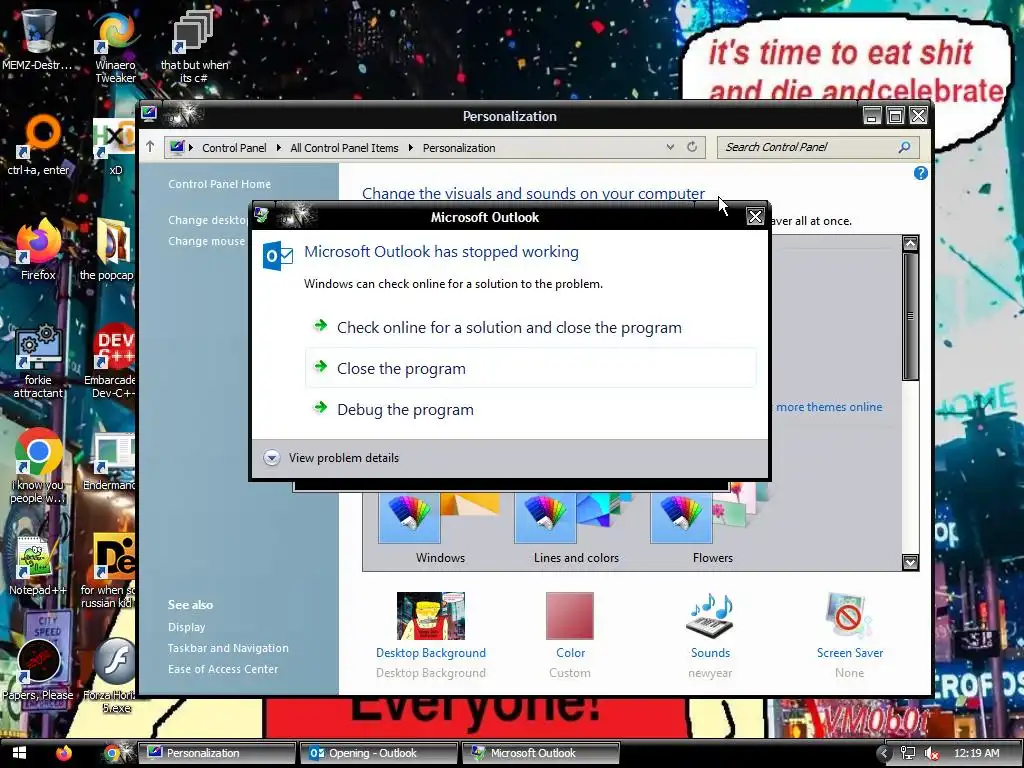The height and width of the screenshot is (768, 1024).
Task: Close the Microsoft Outlook error dialog
Action: click(755, 217)
